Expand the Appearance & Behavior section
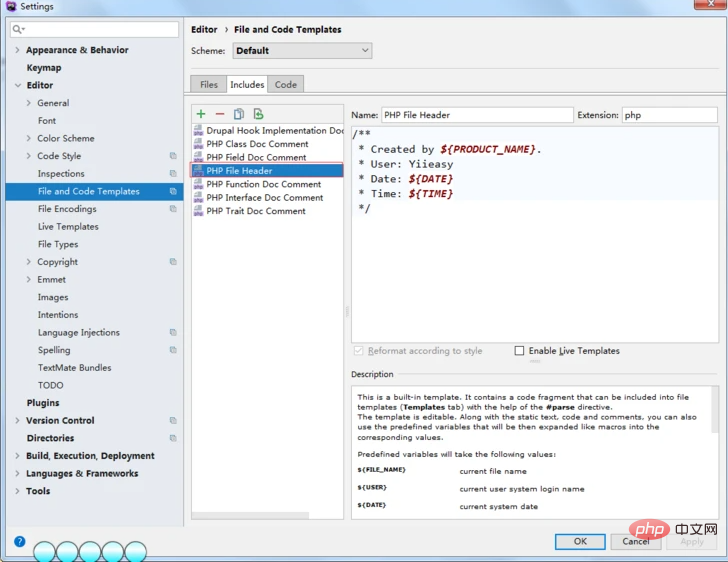Viewport: 728px width, 562px height. (x=17, y=50)
